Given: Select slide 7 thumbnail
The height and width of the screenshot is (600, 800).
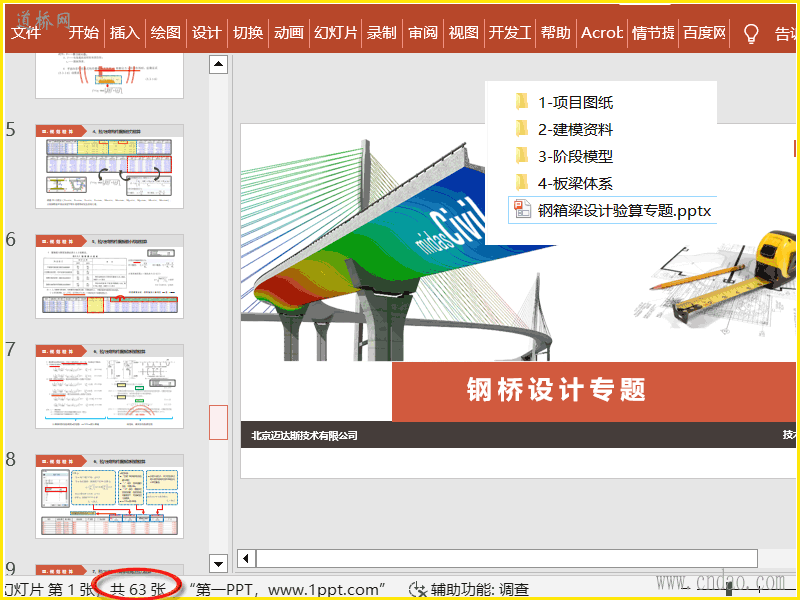Looking at the screenshot, I should (x=109, y=386).
